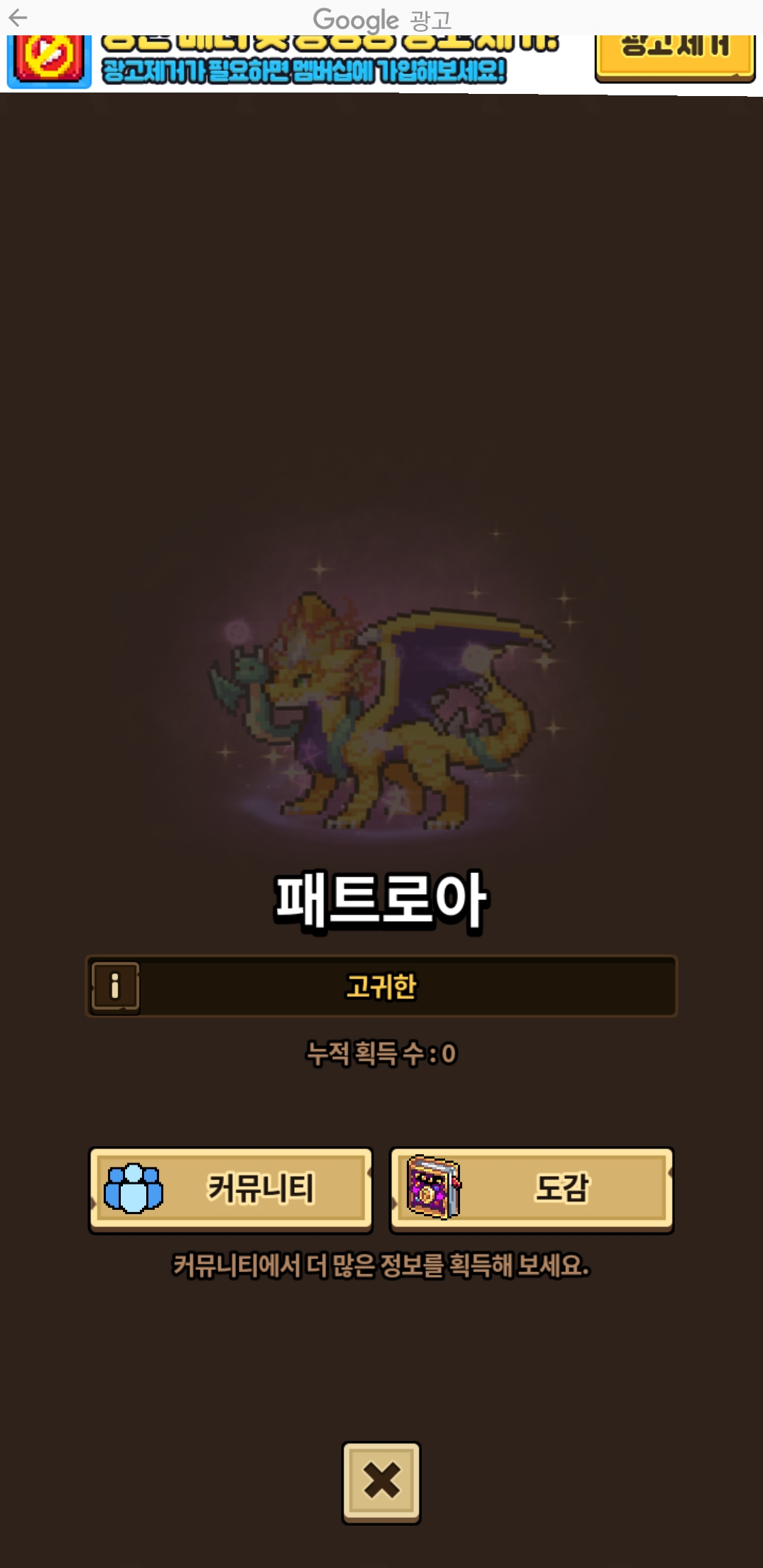Tap the back arrow at top left
The image size is (763, 1568).
18,18
